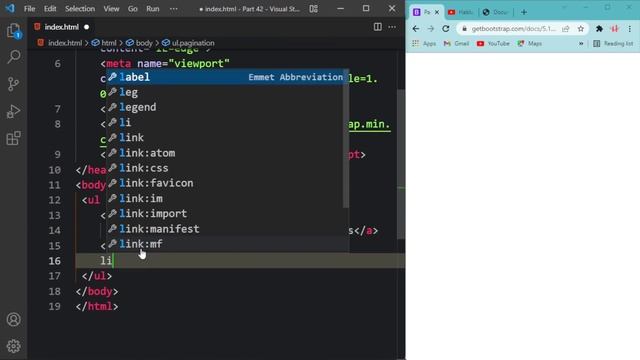Choose link:import suggestion
This screenshot has width=640, height=360.
(227, 213)
